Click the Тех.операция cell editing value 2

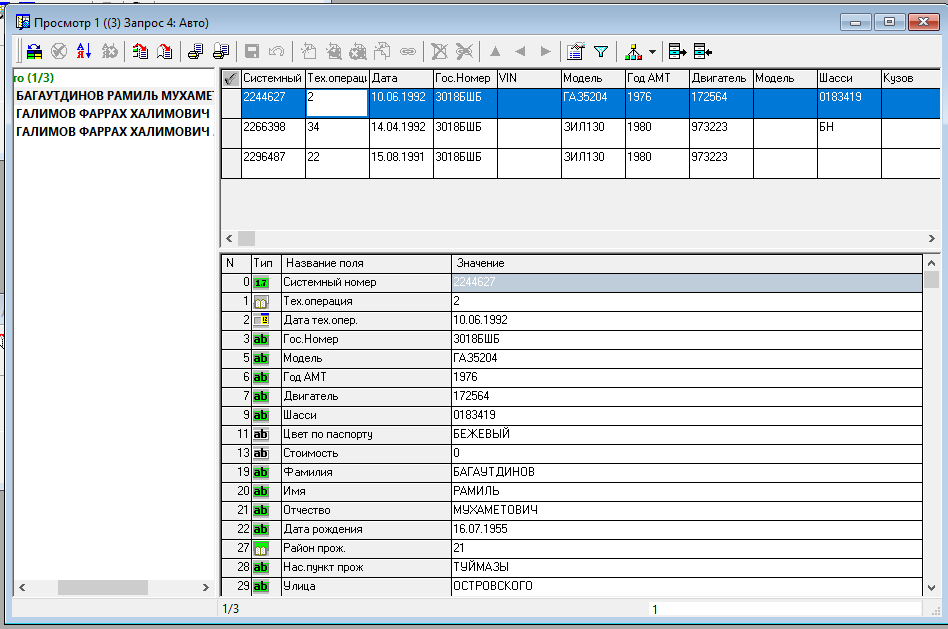[336, 103]
